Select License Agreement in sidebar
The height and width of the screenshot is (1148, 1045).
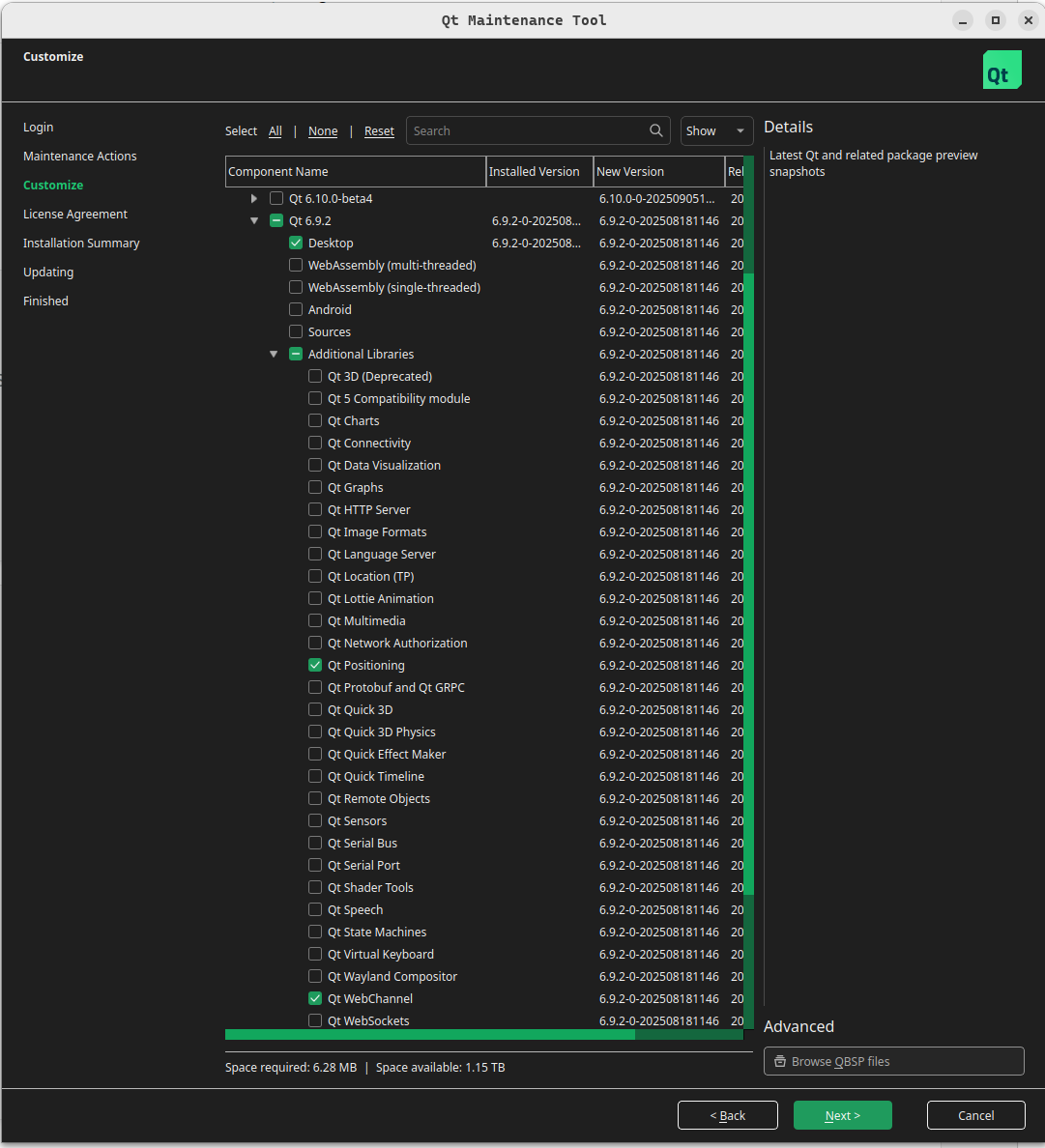tap(75, 214)
